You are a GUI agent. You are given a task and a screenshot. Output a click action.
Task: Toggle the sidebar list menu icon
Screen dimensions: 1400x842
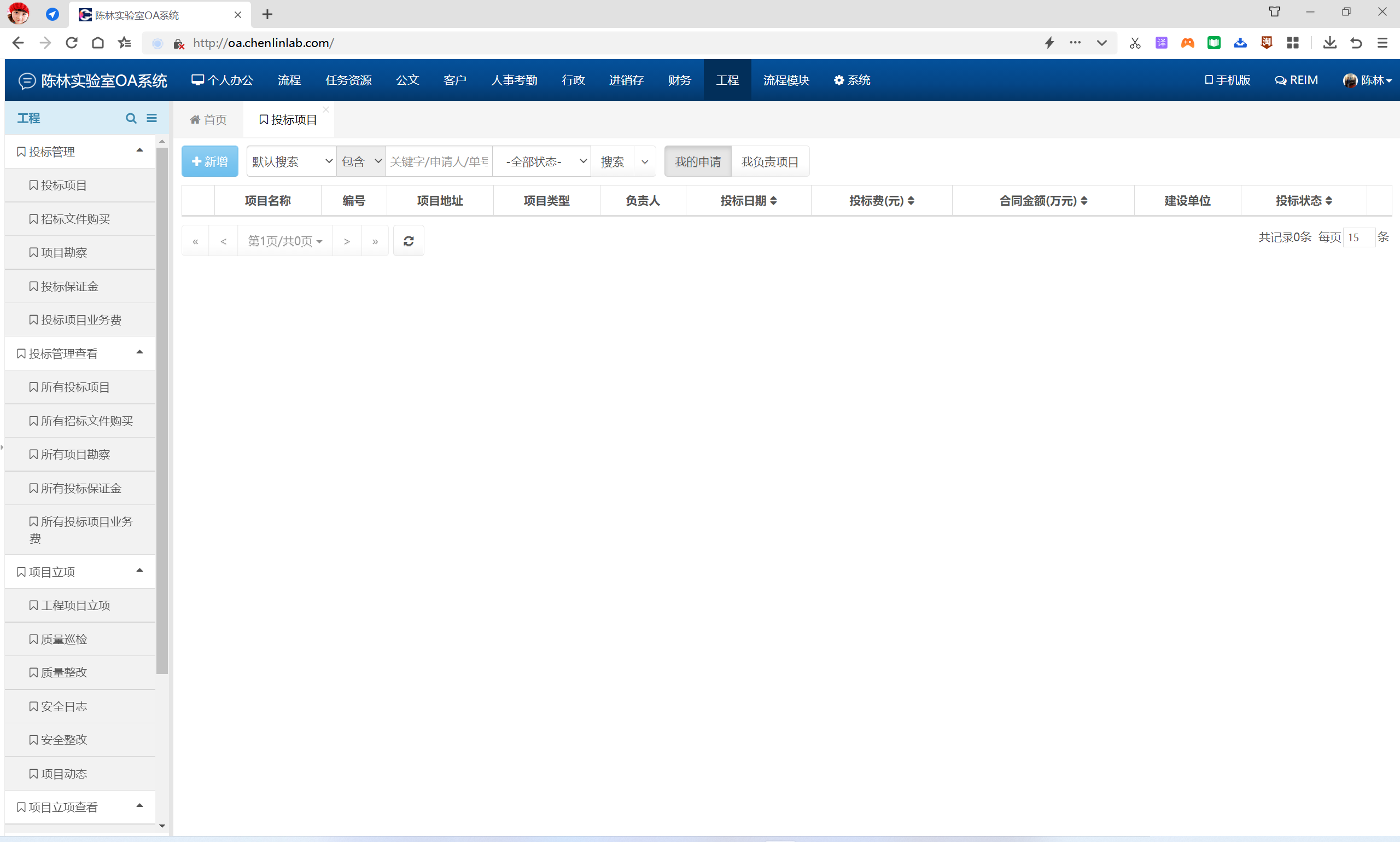pos(151,118)
